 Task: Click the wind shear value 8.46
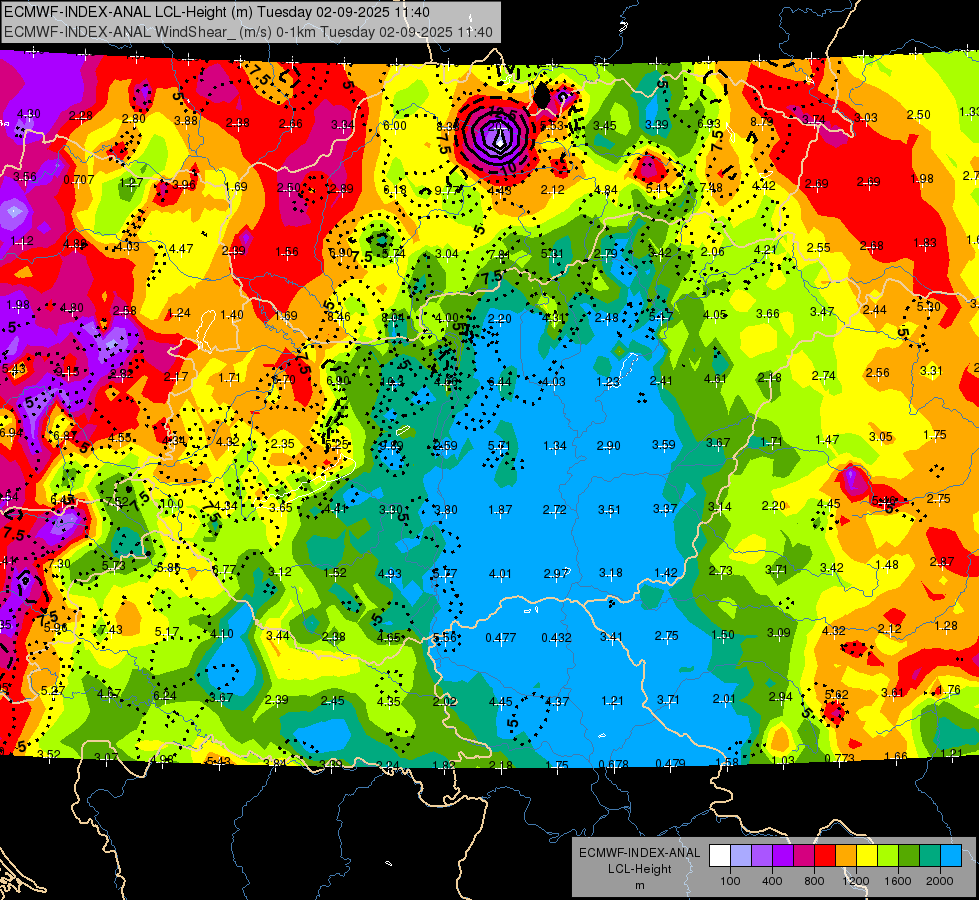point(339,317)
